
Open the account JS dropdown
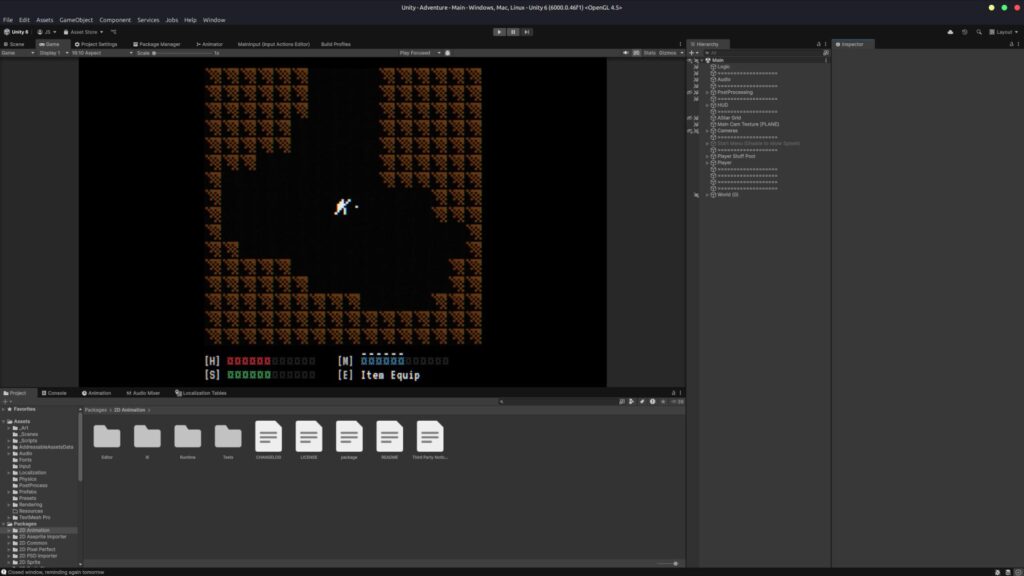pyautogui.click(x=47, y=32)
